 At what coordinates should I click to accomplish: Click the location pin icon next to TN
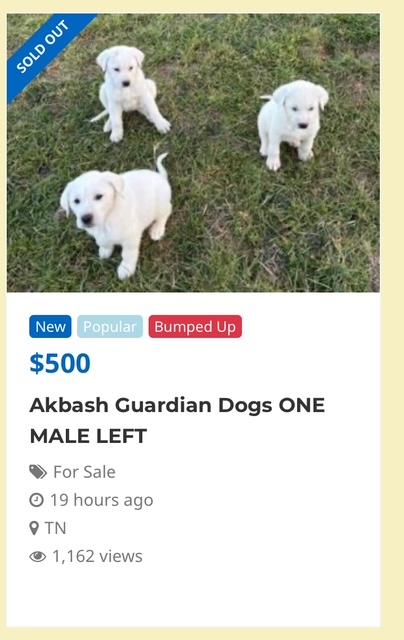click(34, 528)
